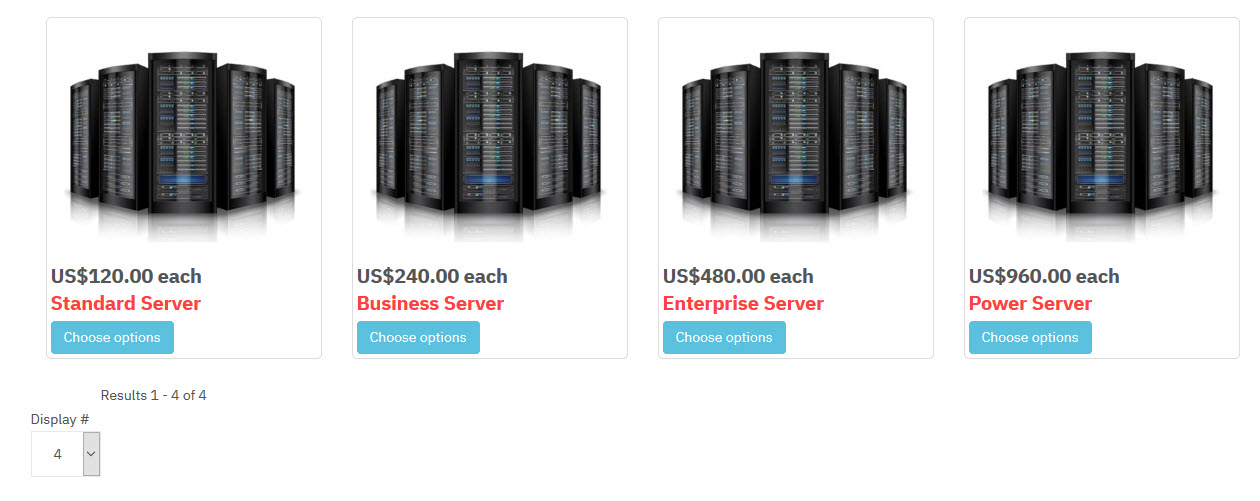Image resolution: width=1260 pixels, height=501 pixels.
Task: Click the US$120.00 each price text
Action: 126,276
